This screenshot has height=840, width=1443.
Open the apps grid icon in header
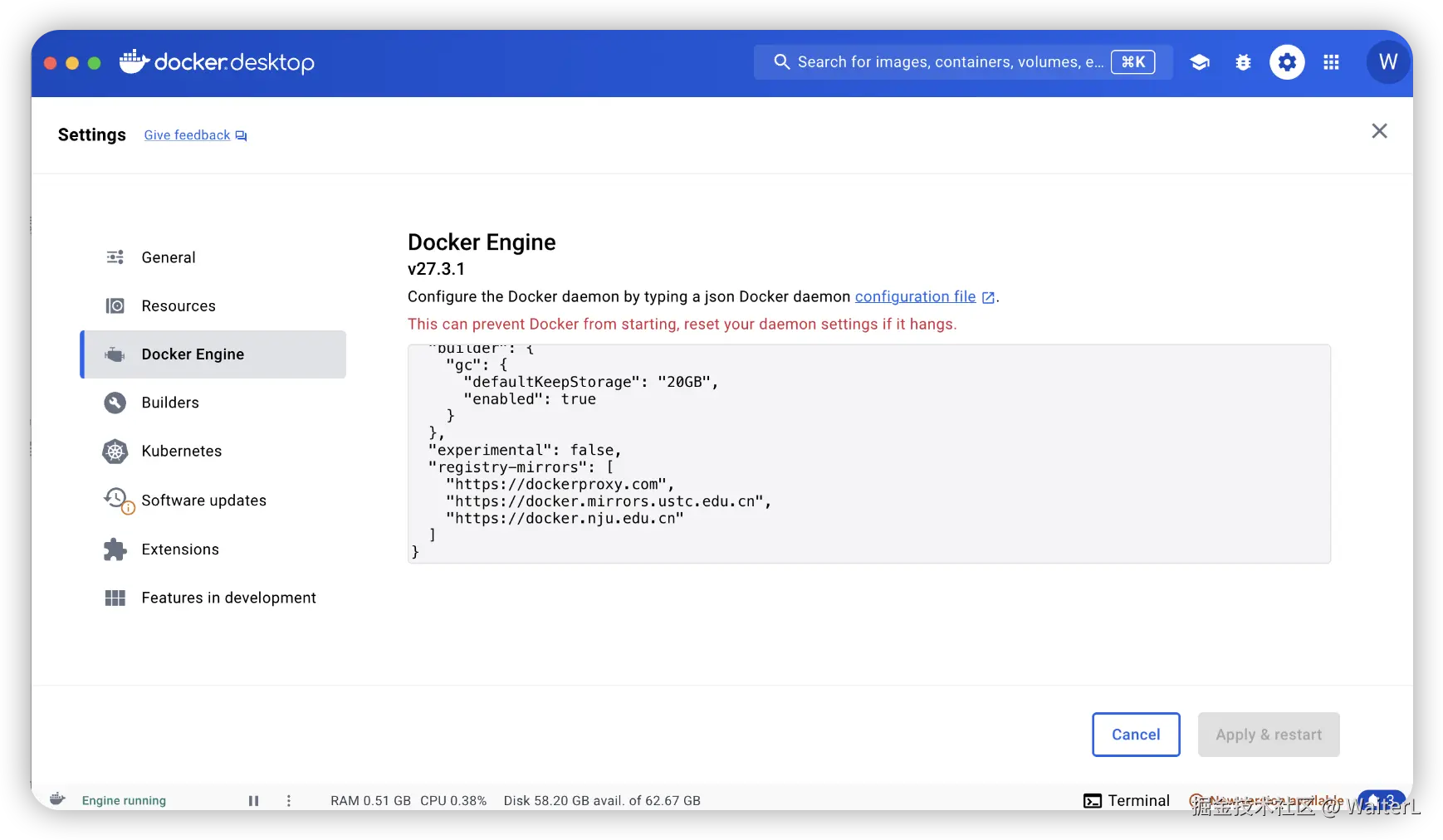pyautogui.click(x=1331, y=62)
